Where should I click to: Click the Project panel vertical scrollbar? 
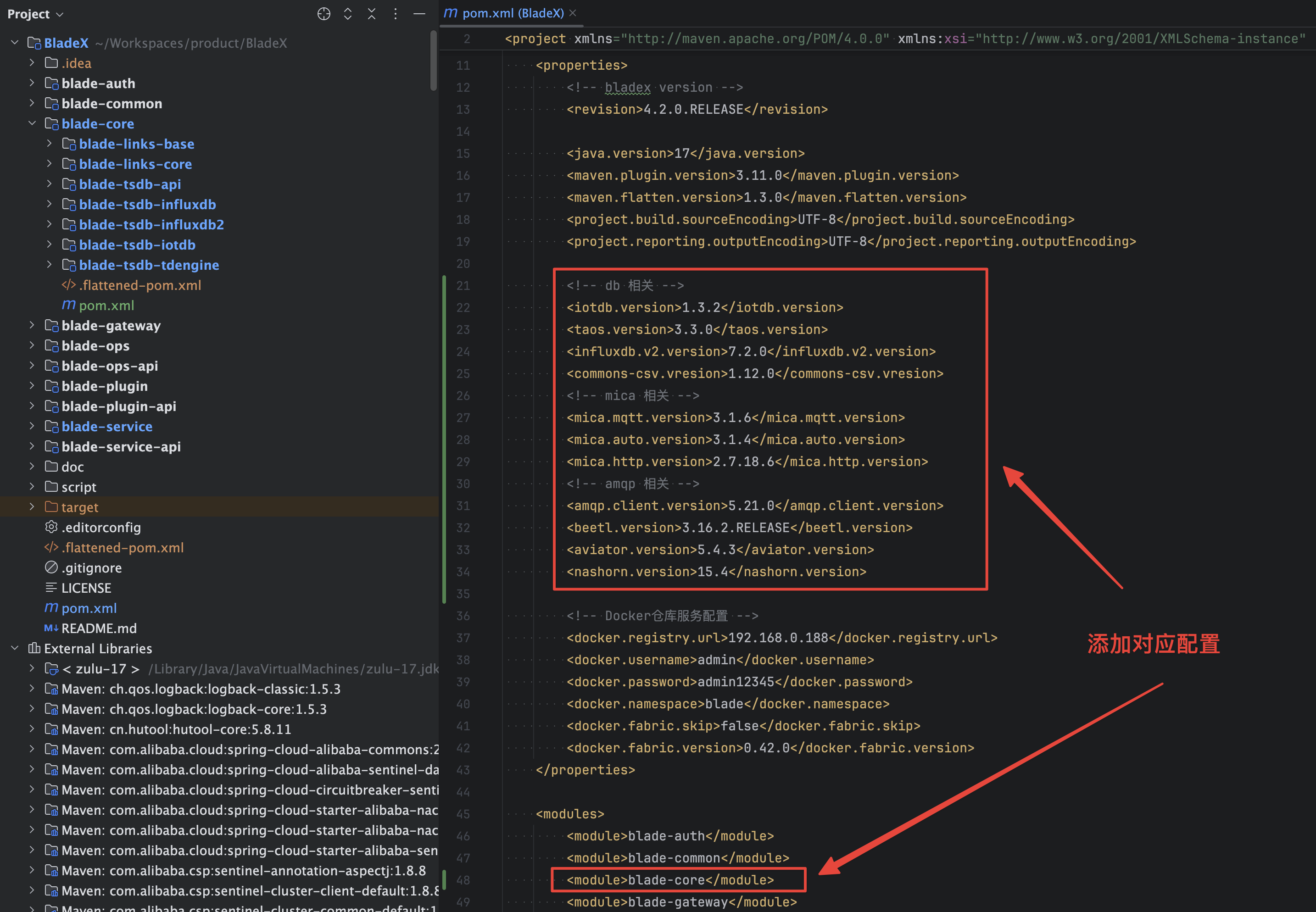[434, 60]
